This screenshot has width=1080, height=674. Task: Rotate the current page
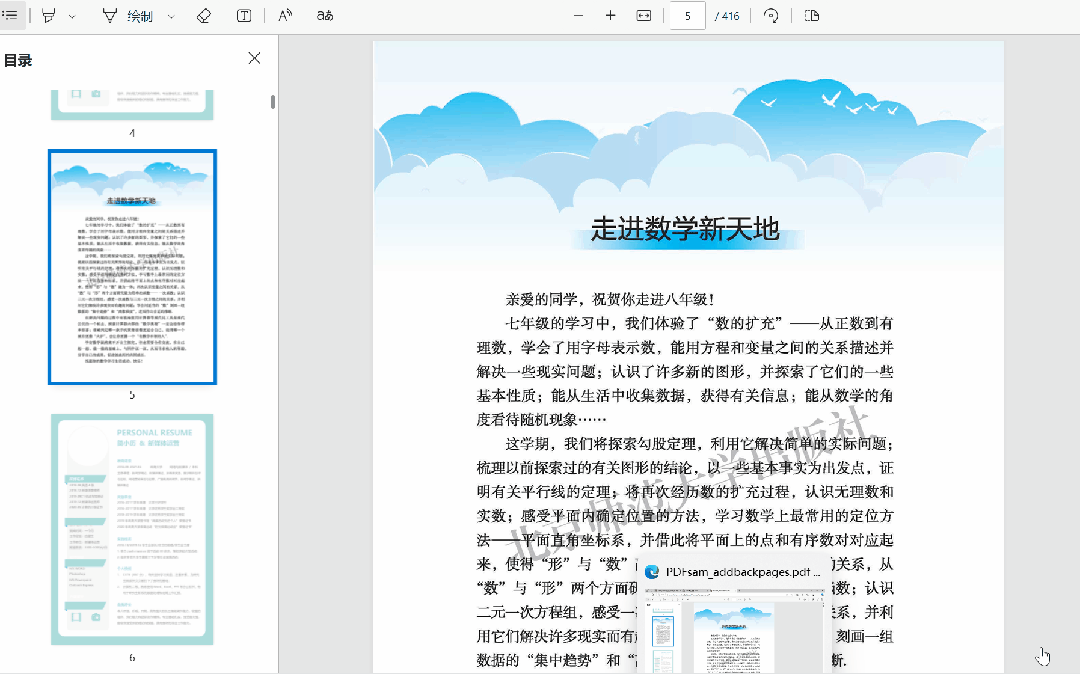[770, 15]
